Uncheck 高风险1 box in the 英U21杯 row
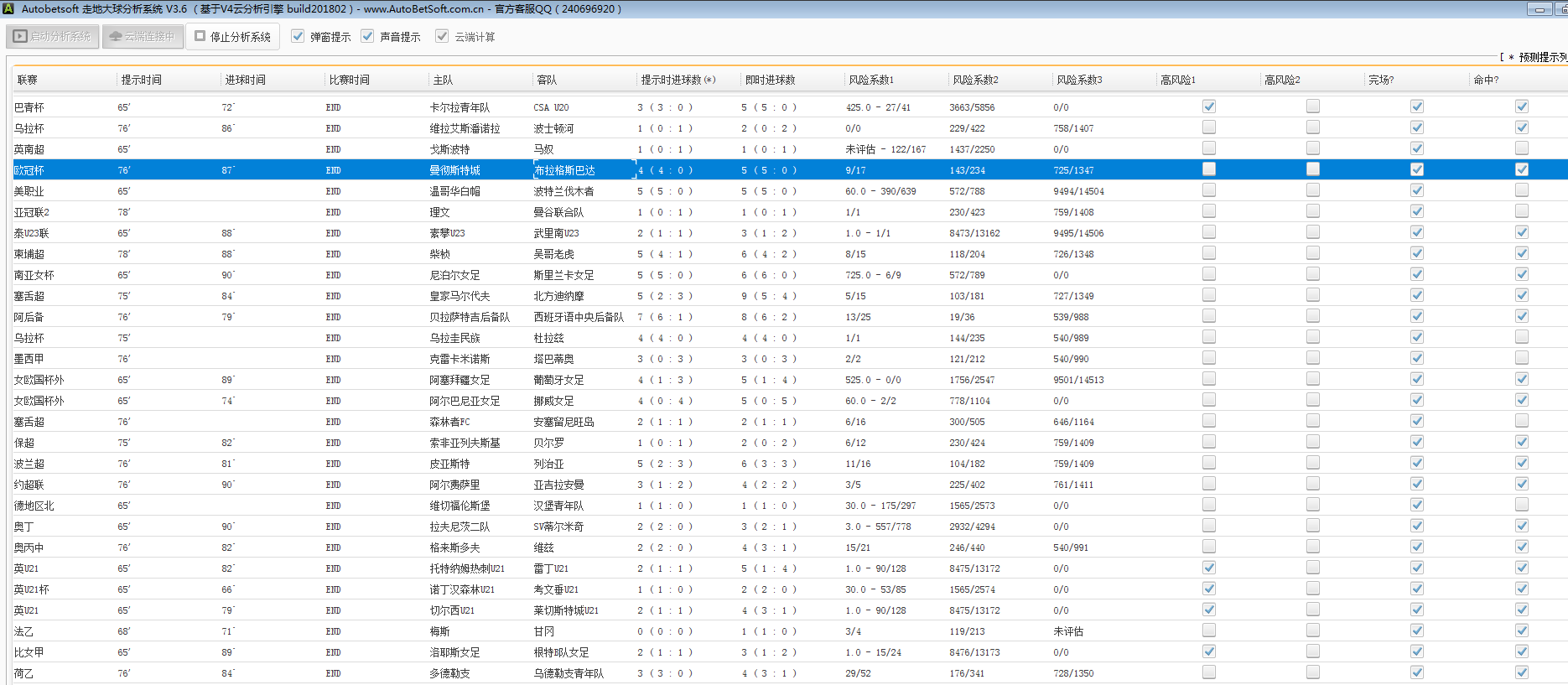The image size is (1568, 685). [1208, 589]
